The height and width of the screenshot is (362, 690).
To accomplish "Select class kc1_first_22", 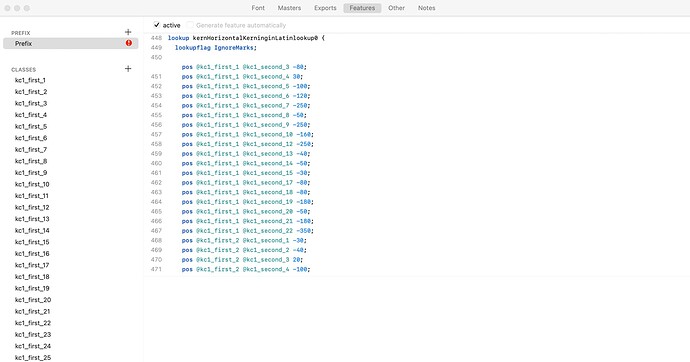I will [x=33, y=323].
